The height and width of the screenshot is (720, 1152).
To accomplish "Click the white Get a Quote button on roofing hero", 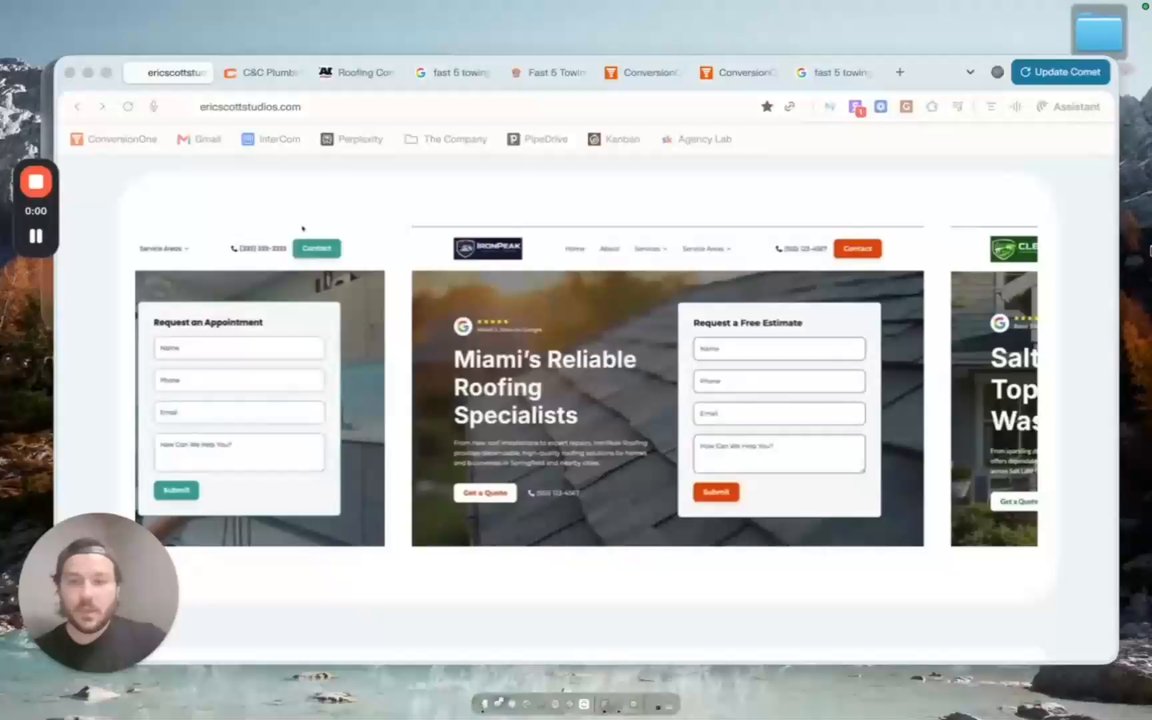I will (x=485, y=493).
